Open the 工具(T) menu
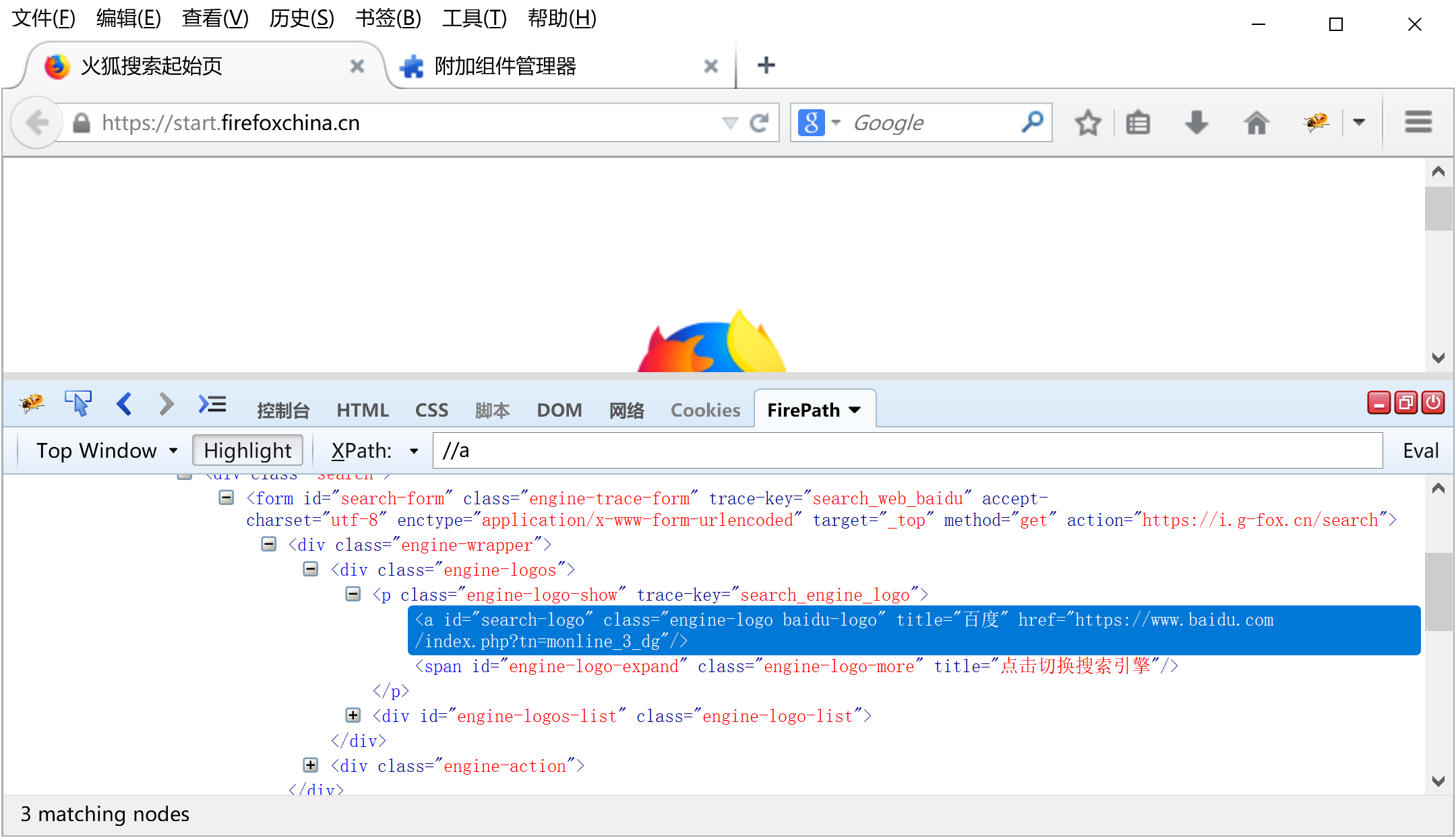 474,18
